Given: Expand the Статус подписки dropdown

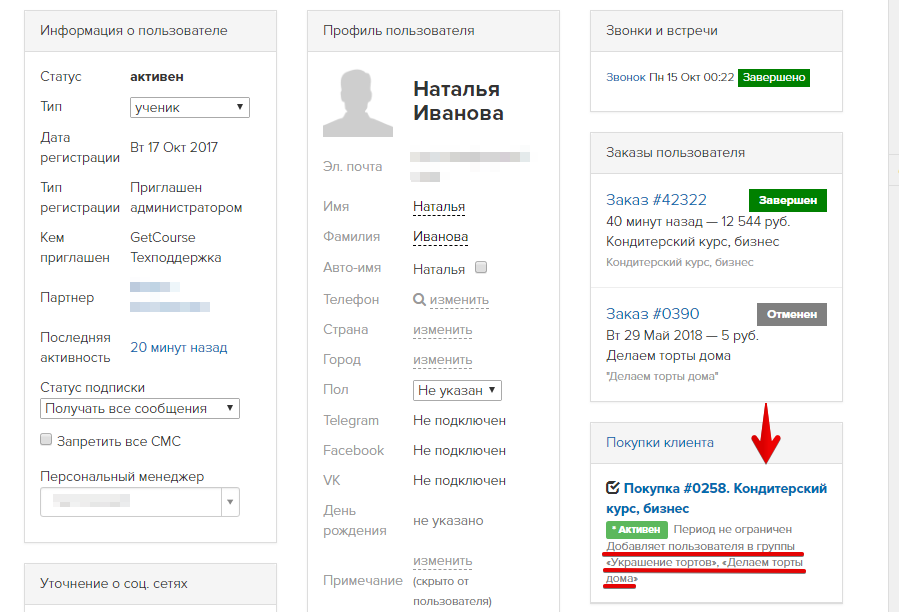Looking at the screenshot, I should point(140,408).
